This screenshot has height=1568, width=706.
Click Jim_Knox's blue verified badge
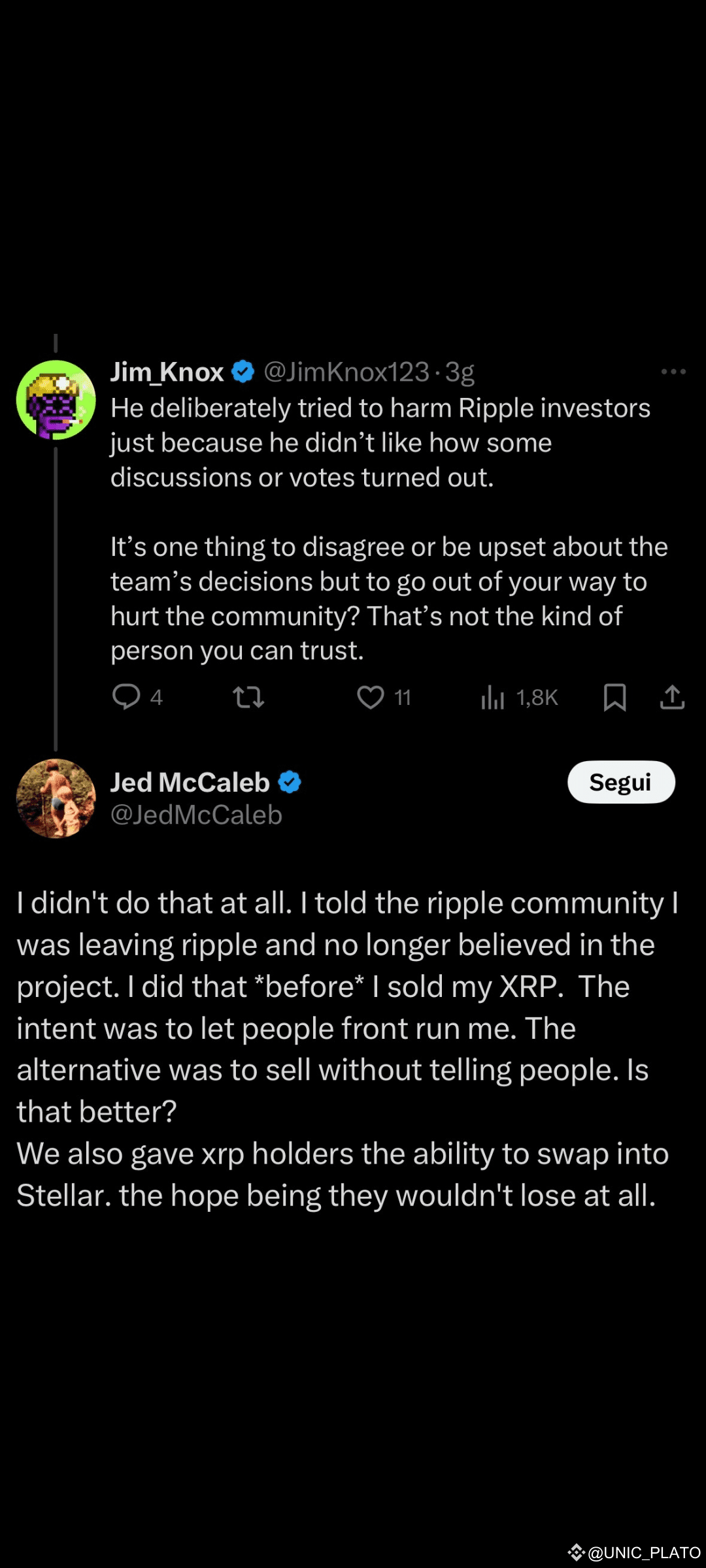click(243, 372)
